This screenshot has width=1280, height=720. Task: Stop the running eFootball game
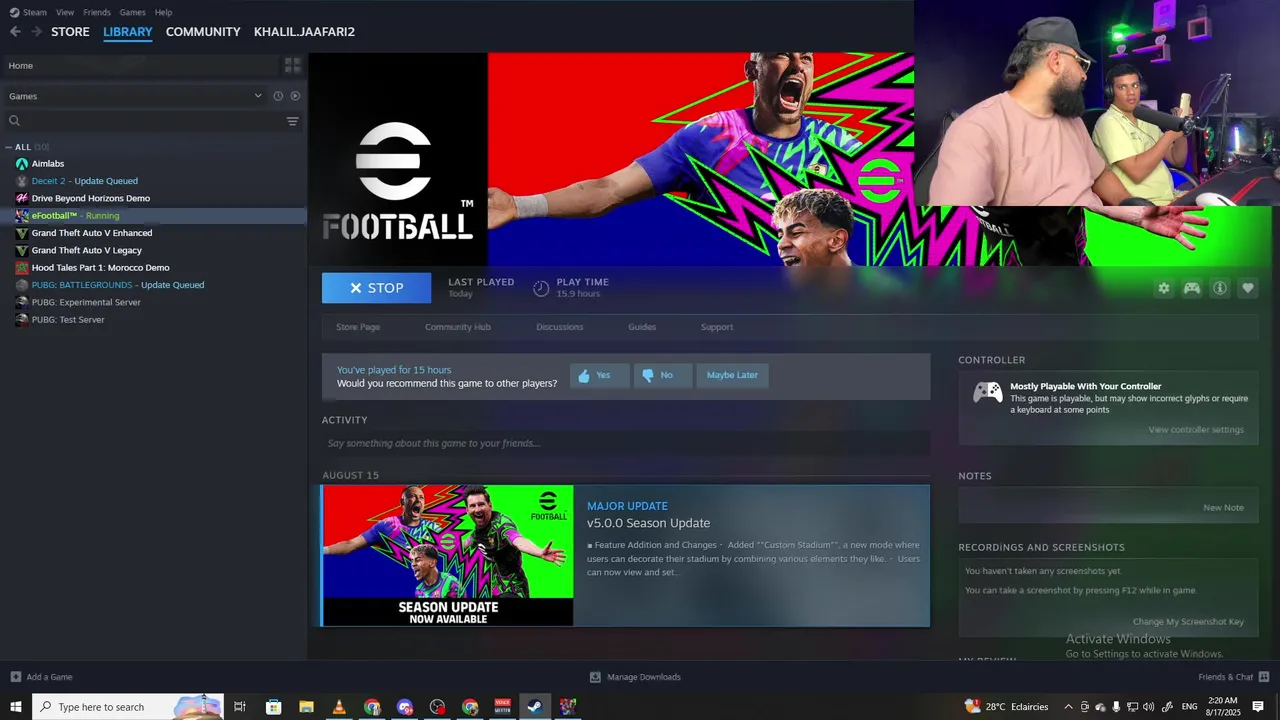click(376, 288)
